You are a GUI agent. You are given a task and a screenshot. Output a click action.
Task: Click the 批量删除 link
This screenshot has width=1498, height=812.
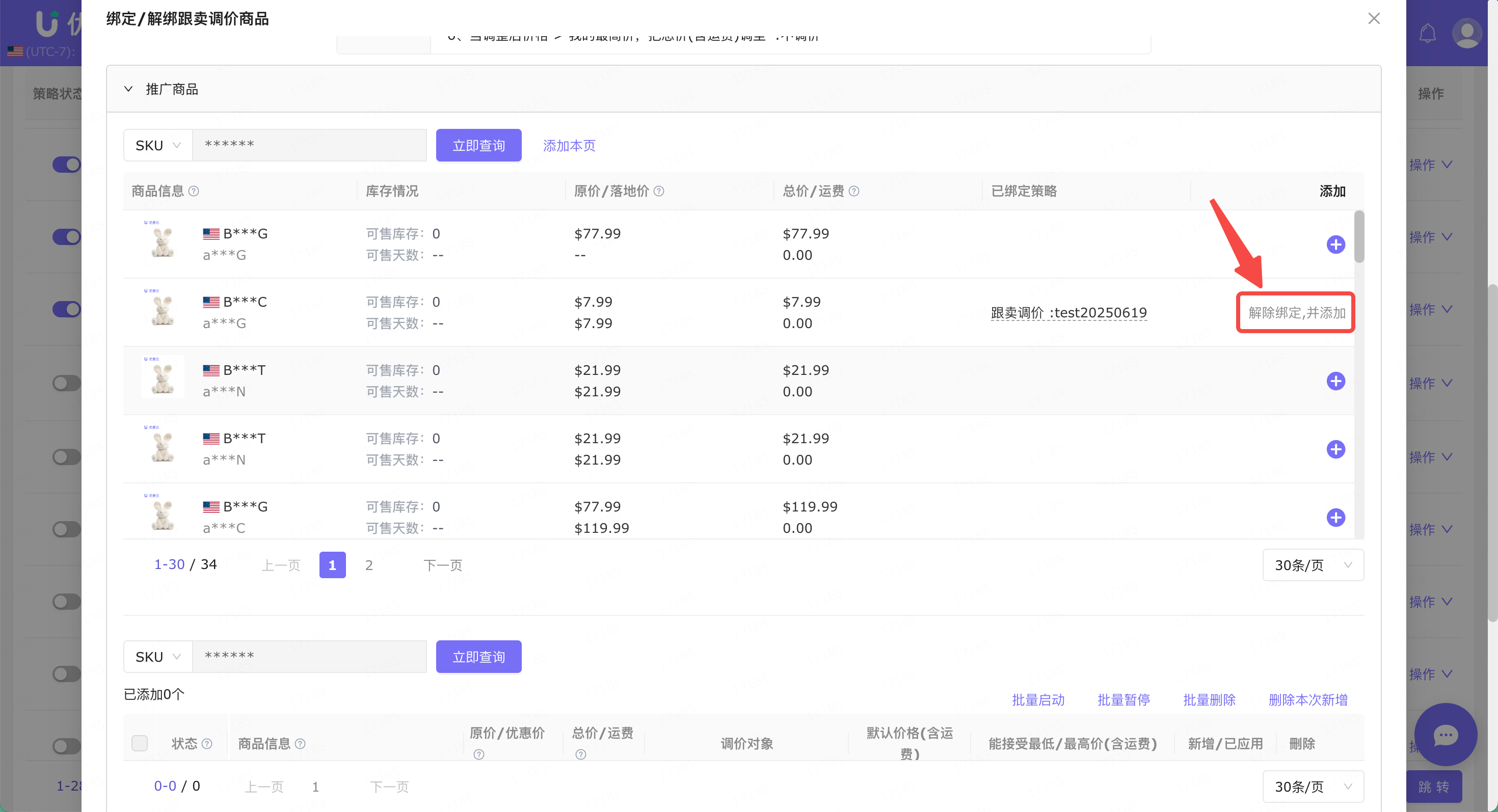pos(1209,700)
